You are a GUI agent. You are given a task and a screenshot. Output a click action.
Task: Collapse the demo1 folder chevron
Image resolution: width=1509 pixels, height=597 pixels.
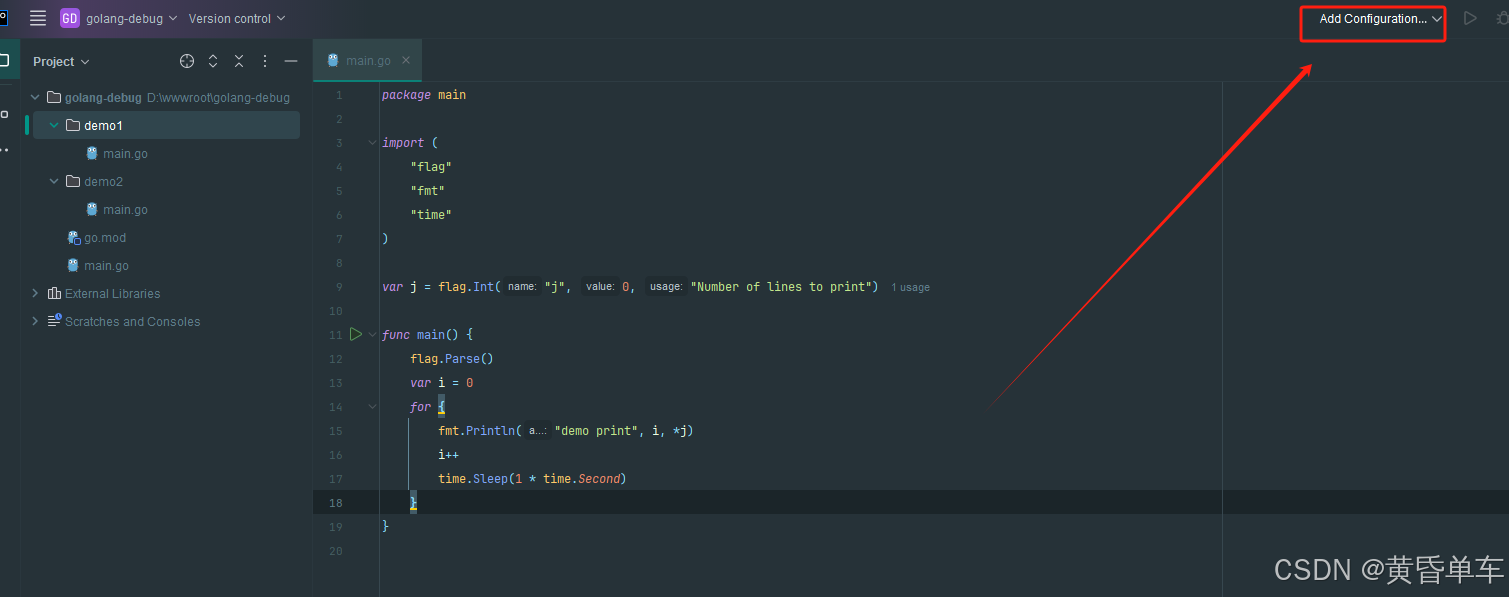(54, 125)
